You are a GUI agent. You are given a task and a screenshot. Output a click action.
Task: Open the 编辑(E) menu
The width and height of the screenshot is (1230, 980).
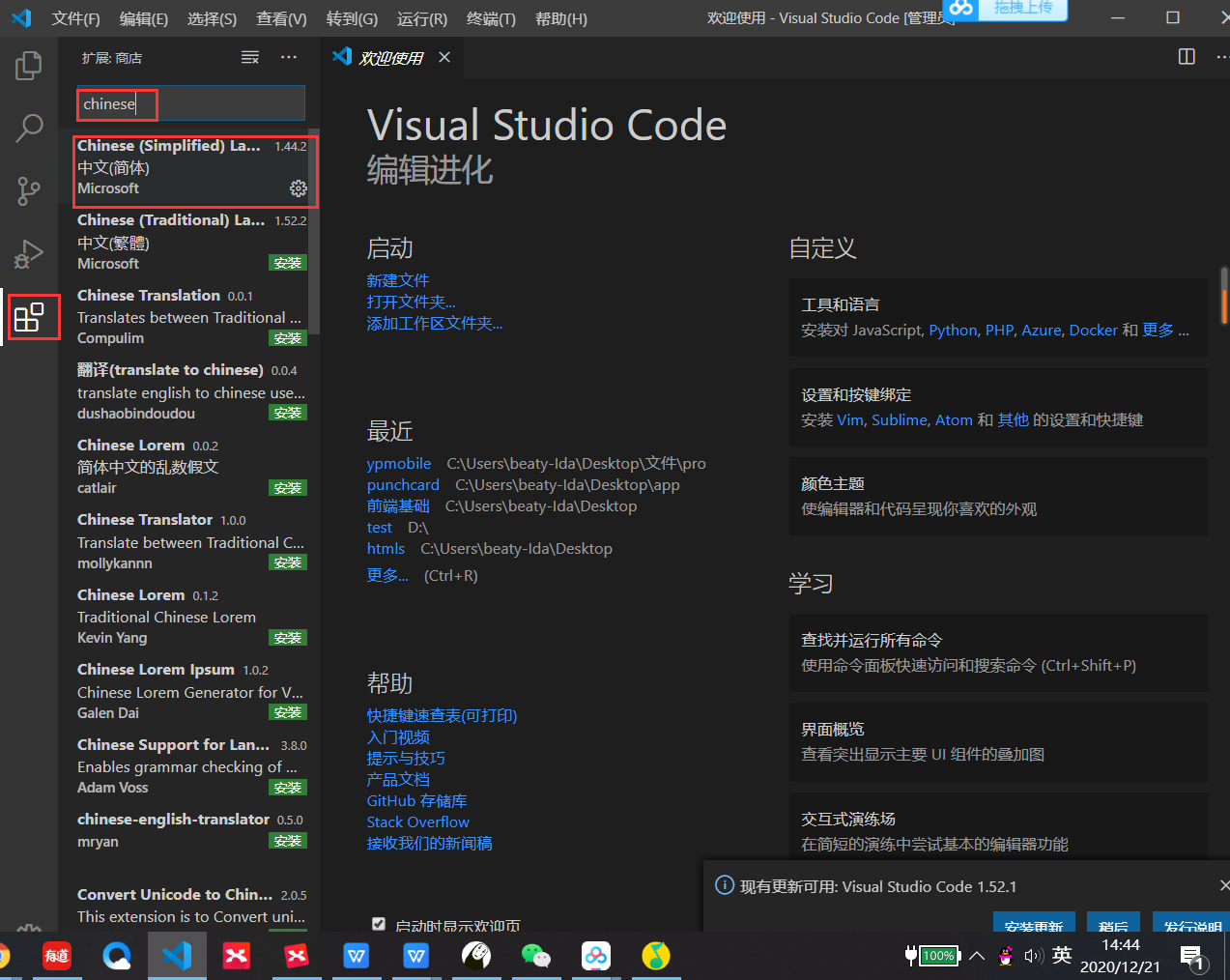pos(144,18)
